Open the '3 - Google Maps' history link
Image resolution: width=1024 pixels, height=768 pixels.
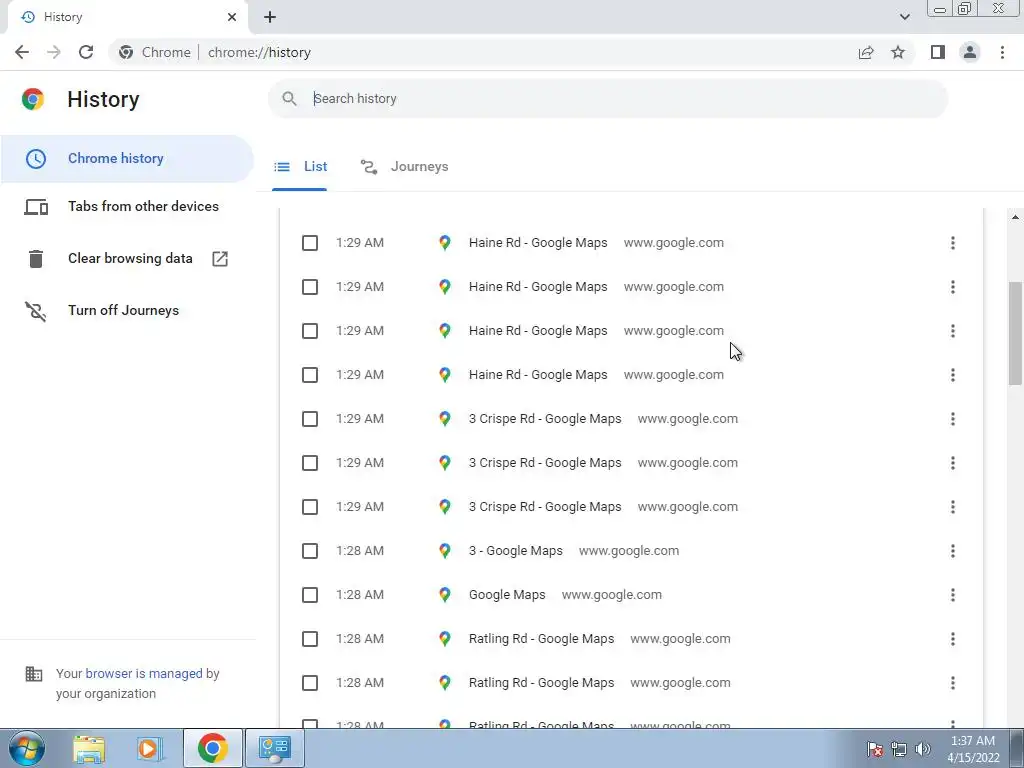pyautogui.click(x=515, y=551)
